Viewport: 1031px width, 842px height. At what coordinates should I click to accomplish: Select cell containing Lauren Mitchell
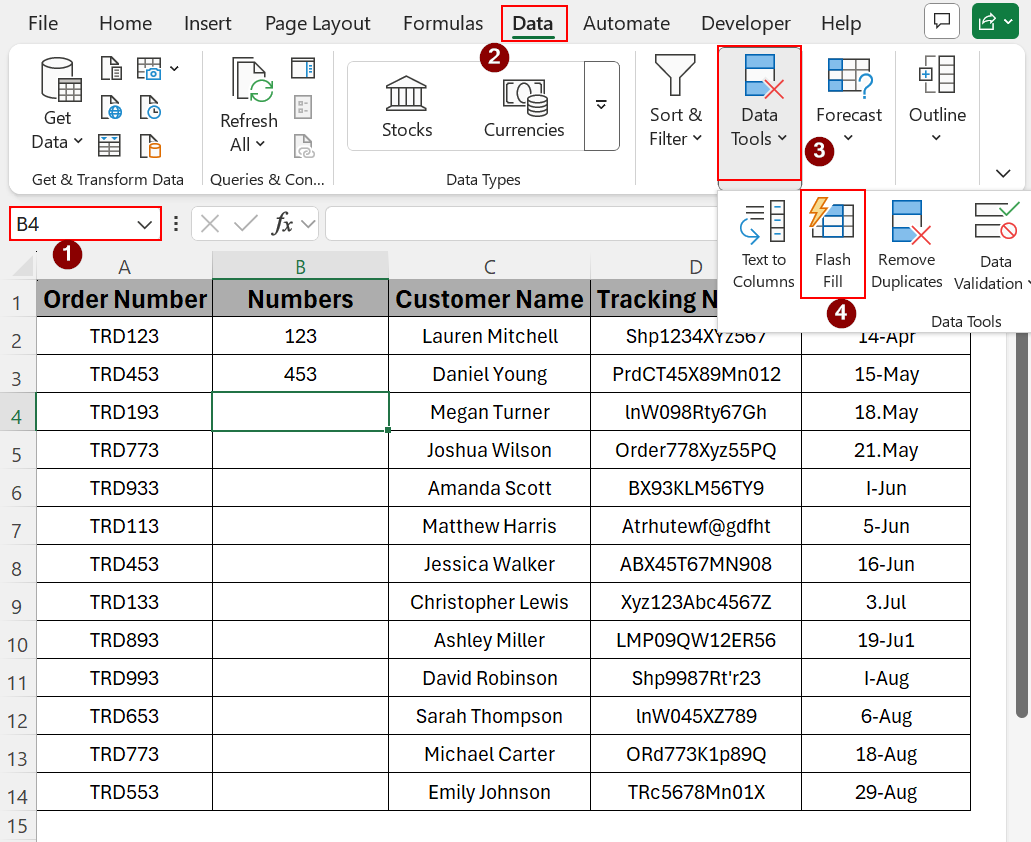coord(489,336)
